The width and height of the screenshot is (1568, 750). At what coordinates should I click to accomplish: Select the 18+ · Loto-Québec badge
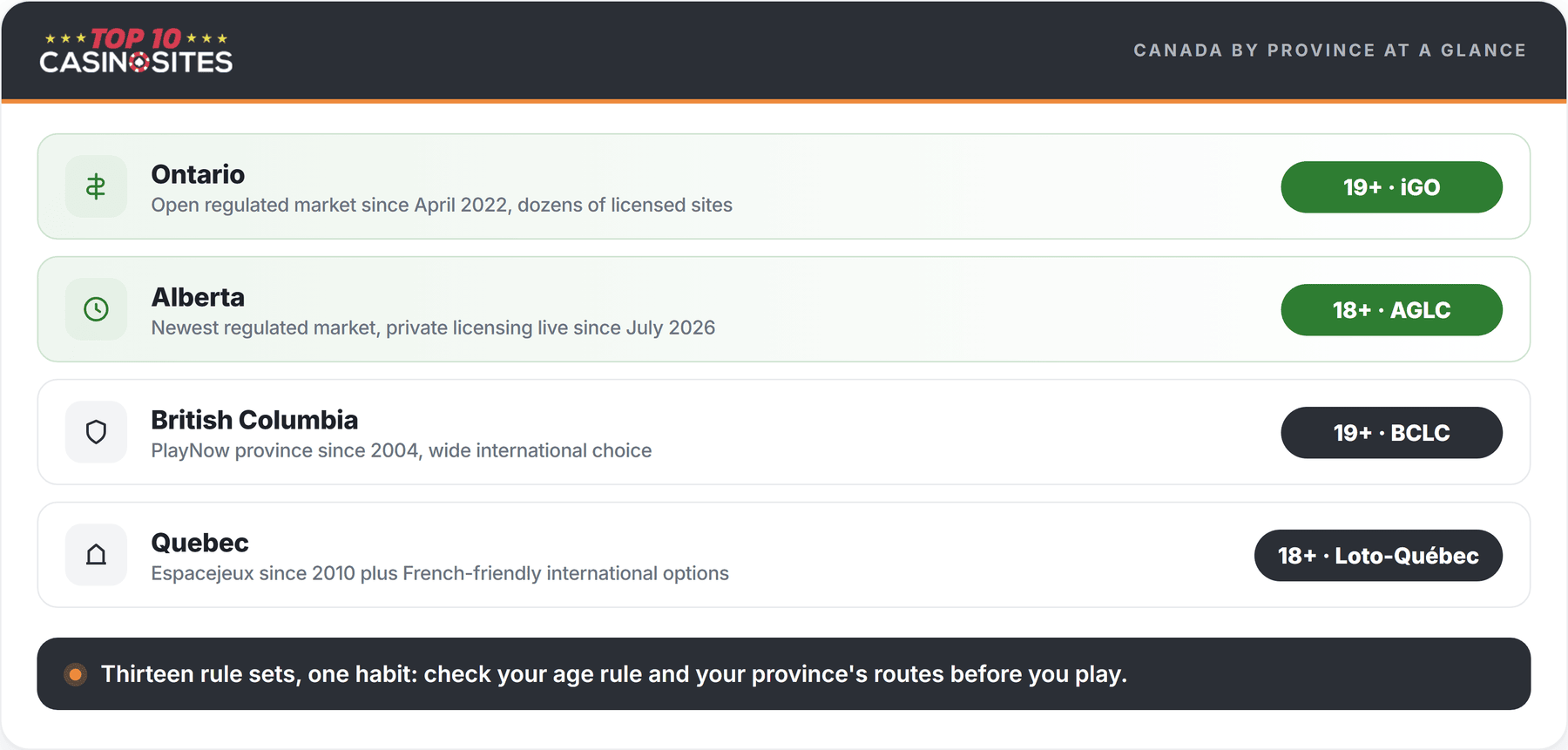coord(1378,556)
